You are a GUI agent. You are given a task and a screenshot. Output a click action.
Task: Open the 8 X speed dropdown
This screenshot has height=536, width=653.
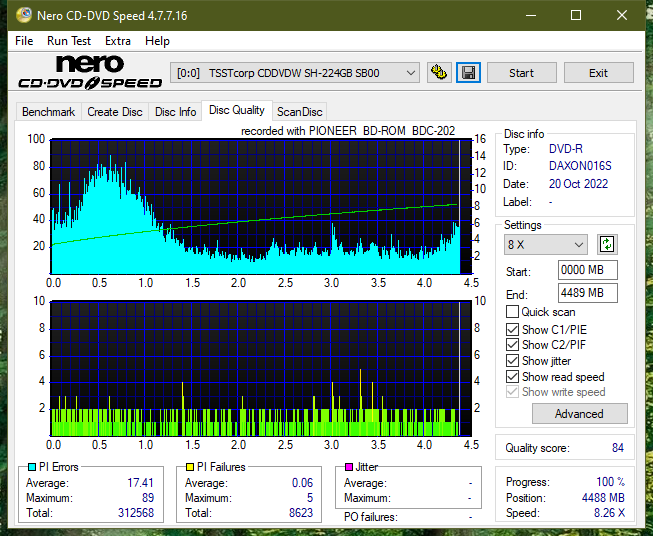(546, 244)
